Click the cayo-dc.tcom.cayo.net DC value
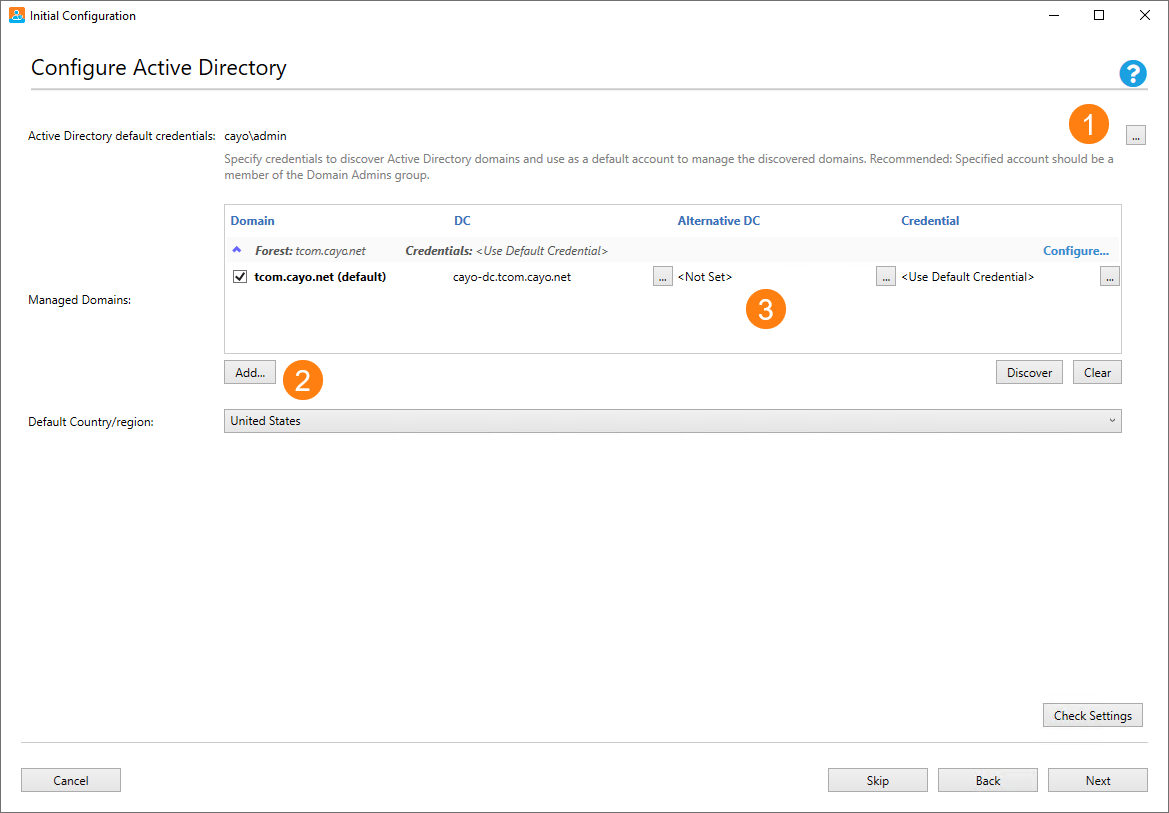The height and width of the screenshot is (813, 1169). pos(511,277)
